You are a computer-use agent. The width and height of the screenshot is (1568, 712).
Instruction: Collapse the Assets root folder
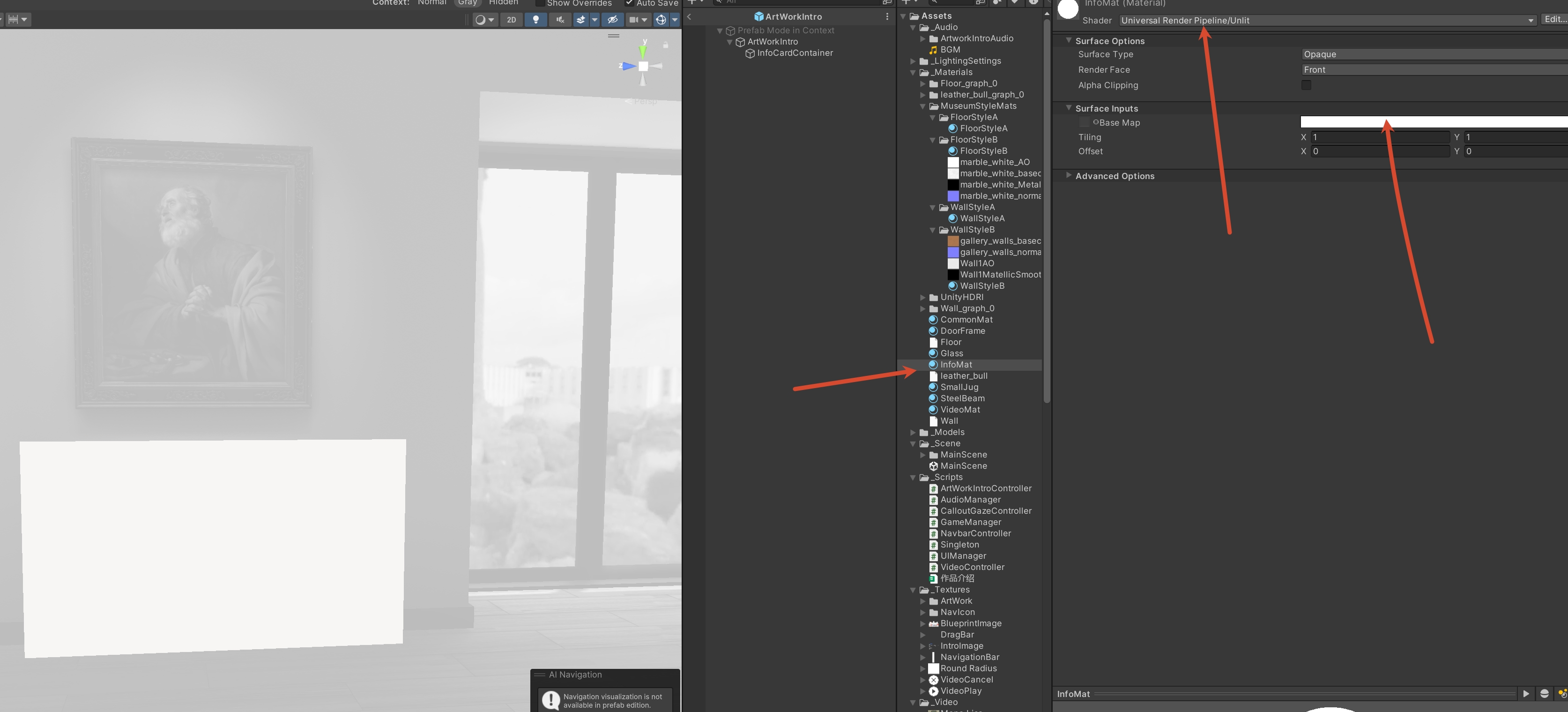(x=903, y=16)
